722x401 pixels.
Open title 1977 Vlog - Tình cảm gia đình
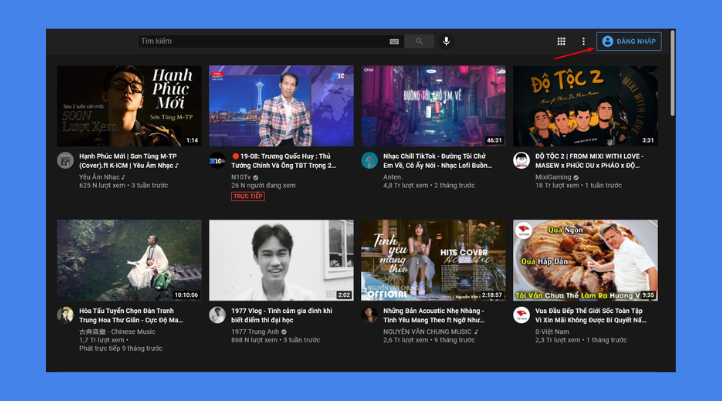pos(282,315)
